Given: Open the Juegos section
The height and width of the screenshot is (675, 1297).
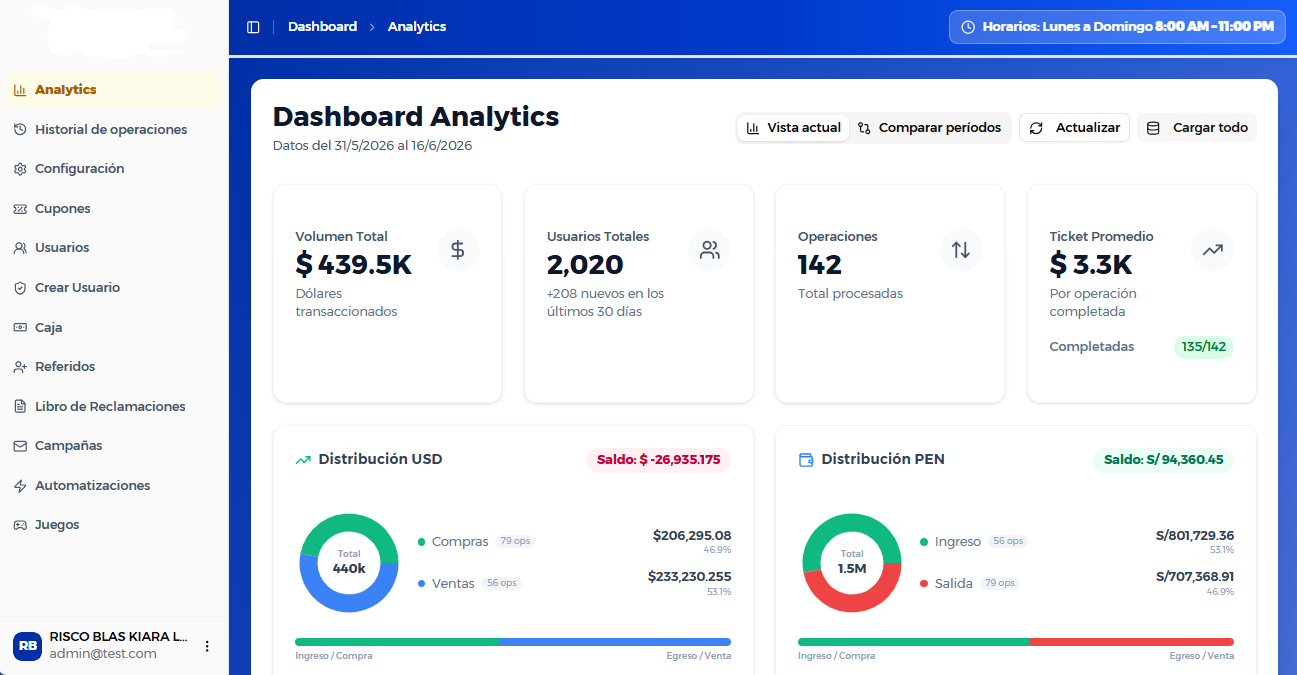Looking at the screenshot, I should [x=112, y=525].
